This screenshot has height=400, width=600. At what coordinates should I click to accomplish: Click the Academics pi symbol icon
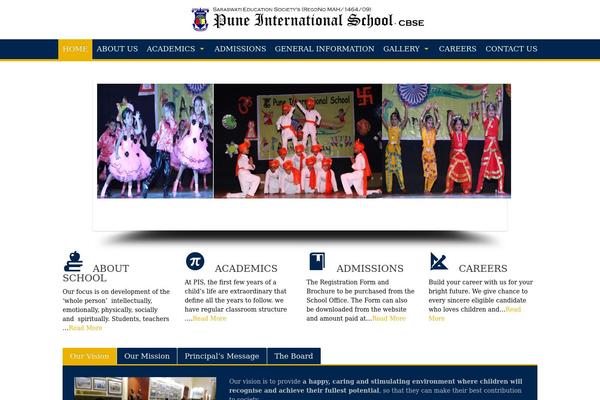(195, 261)
